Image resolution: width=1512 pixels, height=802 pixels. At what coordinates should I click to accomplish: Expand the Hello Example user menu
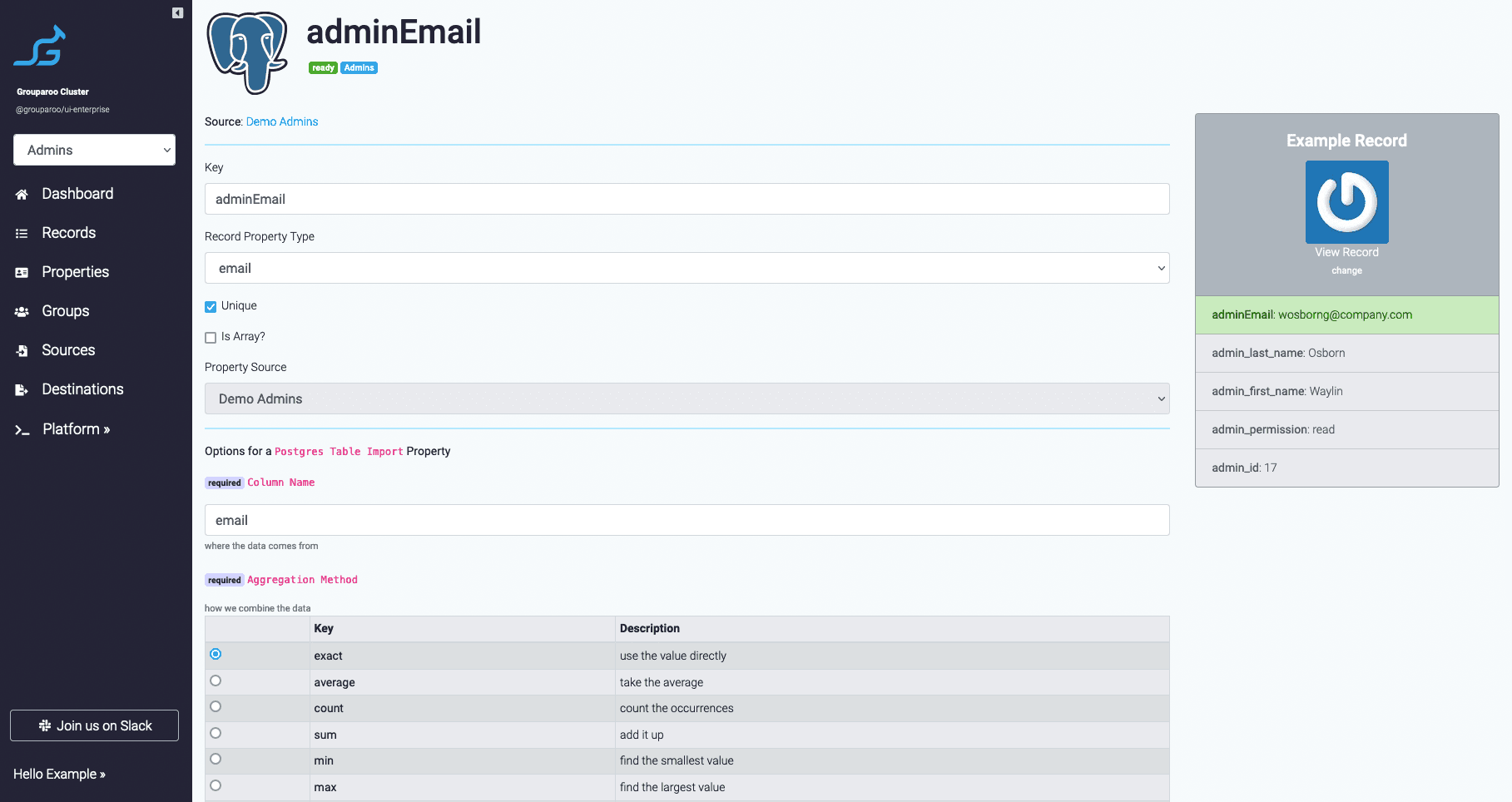pyautogui.click(x=59, y=774)
